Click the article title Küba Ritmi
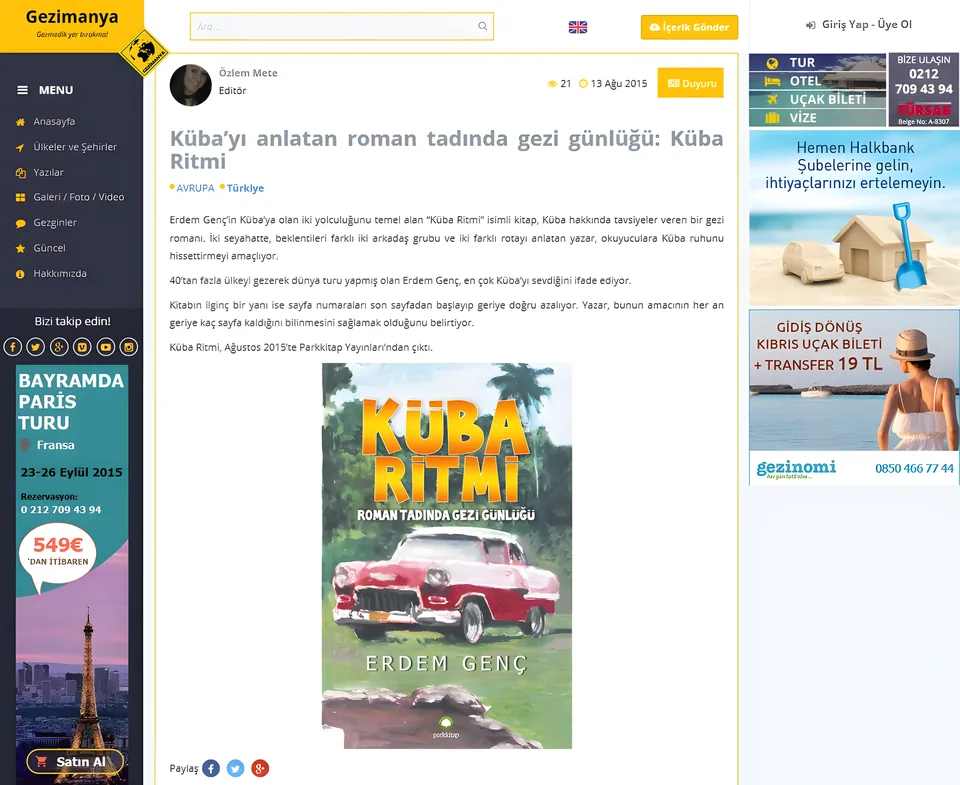 point(446,150)
